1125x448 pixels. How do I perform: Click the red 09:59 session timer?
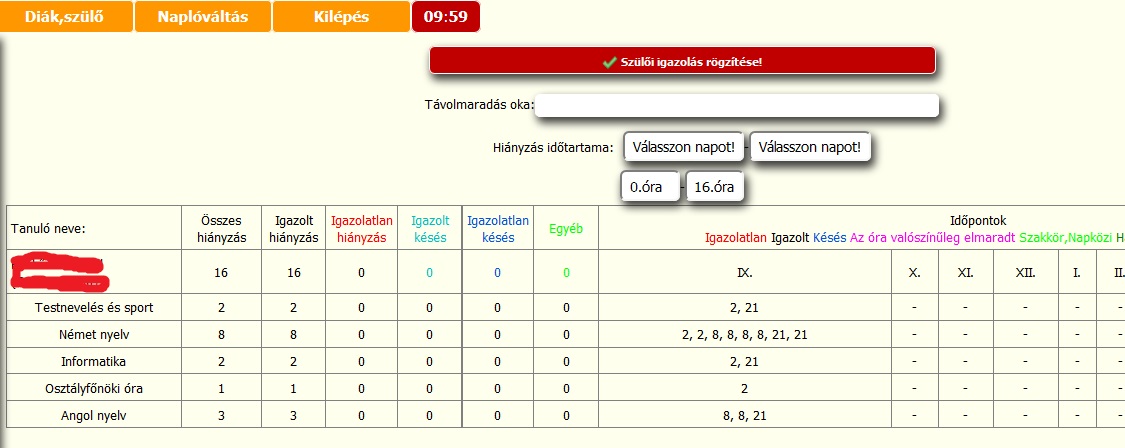[x=446, y=17]
